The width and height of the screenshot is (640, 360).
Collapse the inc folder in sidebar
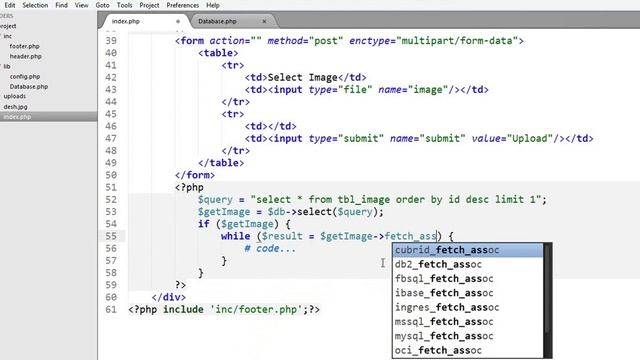pos(7,36)
